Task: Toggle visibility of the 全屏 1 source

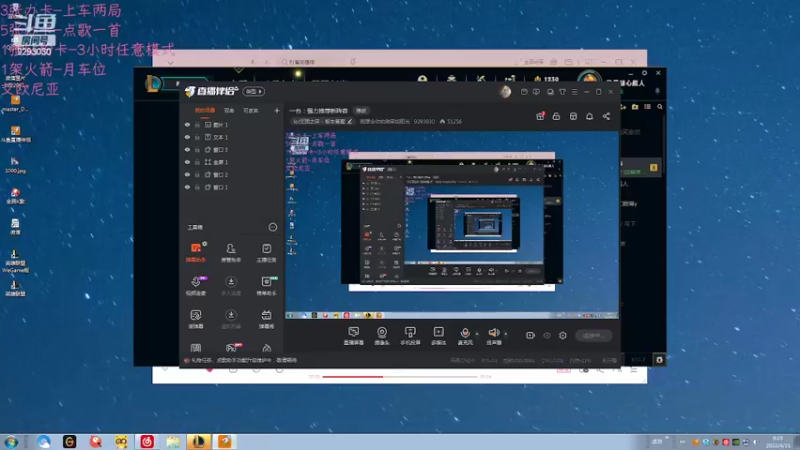Action: pos(187,162)
